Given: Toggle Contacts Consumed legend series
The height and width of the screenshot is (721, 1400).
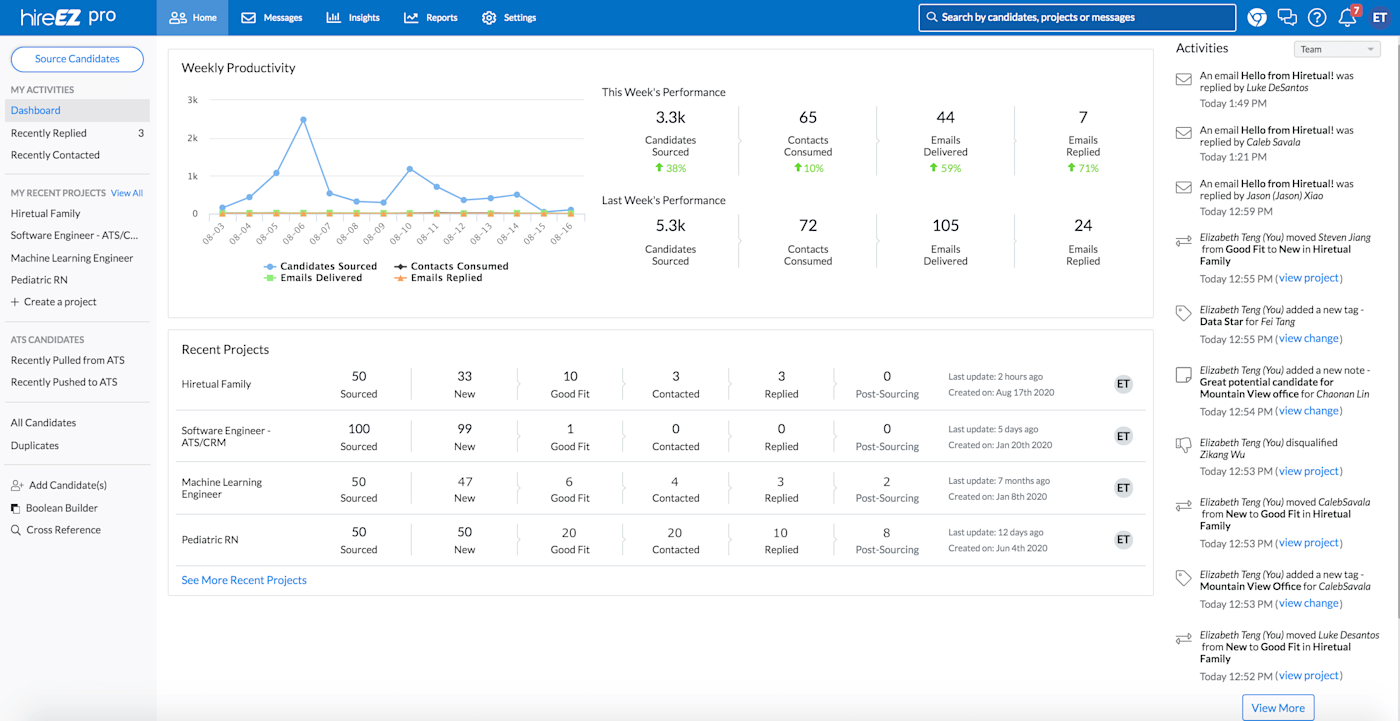Looking at the screenshot, I should pos(450,267).
